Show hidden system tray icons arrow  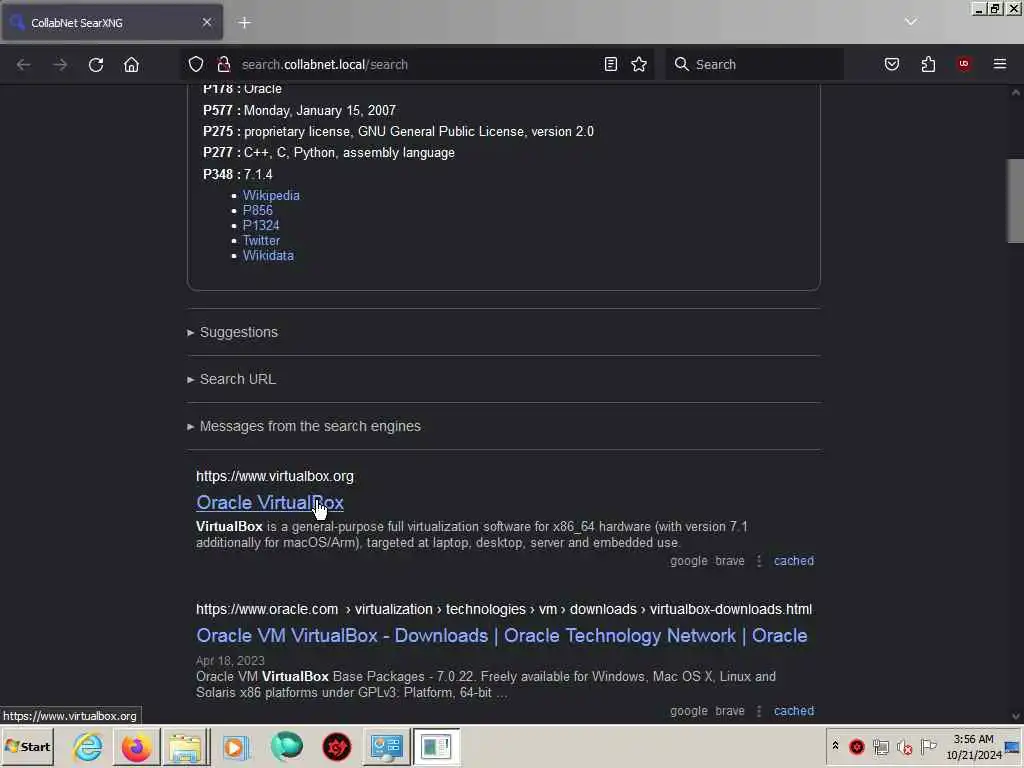[835, 746]
